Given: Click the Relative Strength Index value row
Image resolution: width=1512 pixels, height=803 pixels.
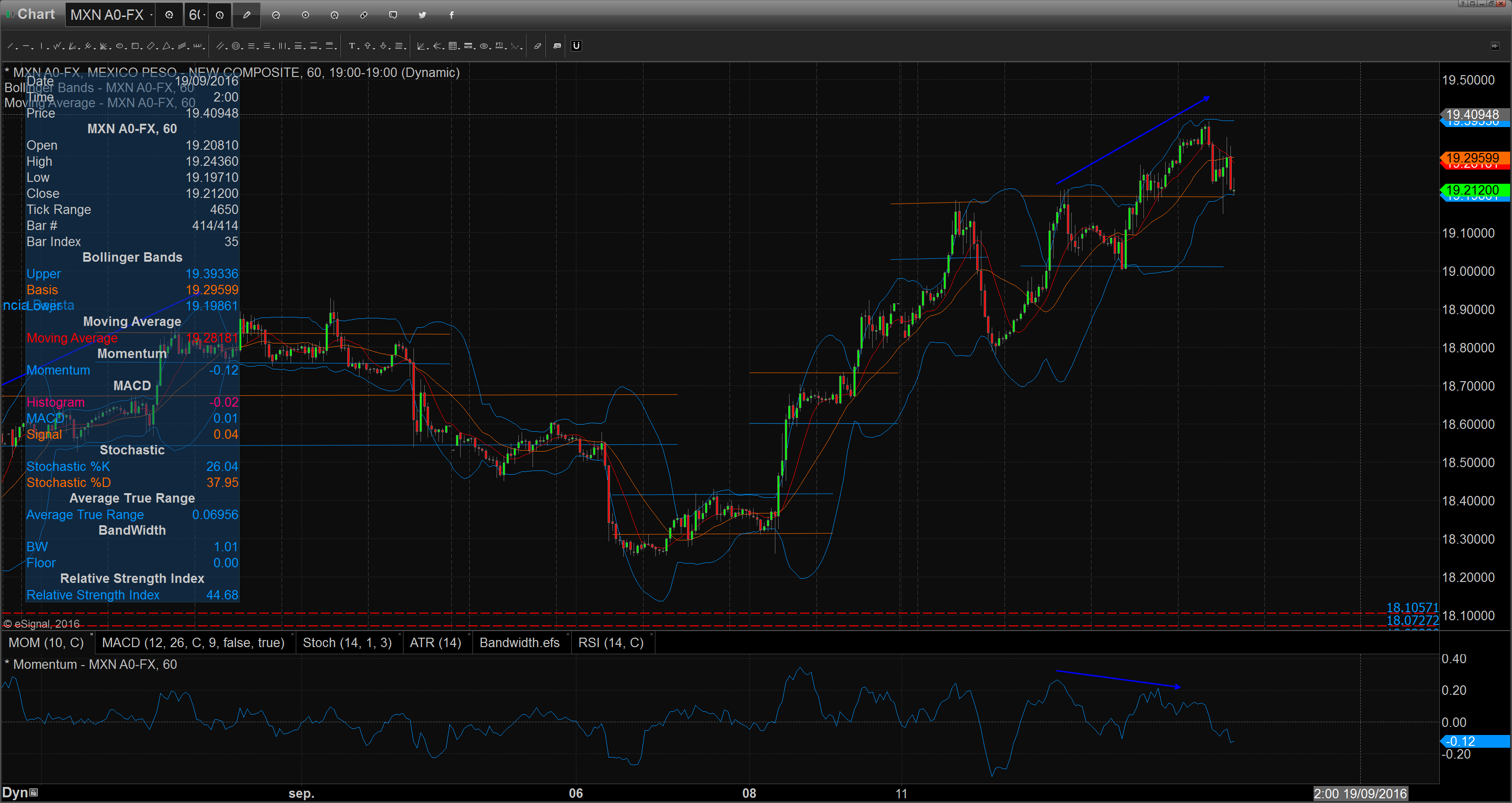Looking at the screenshot, I should 132,595.
